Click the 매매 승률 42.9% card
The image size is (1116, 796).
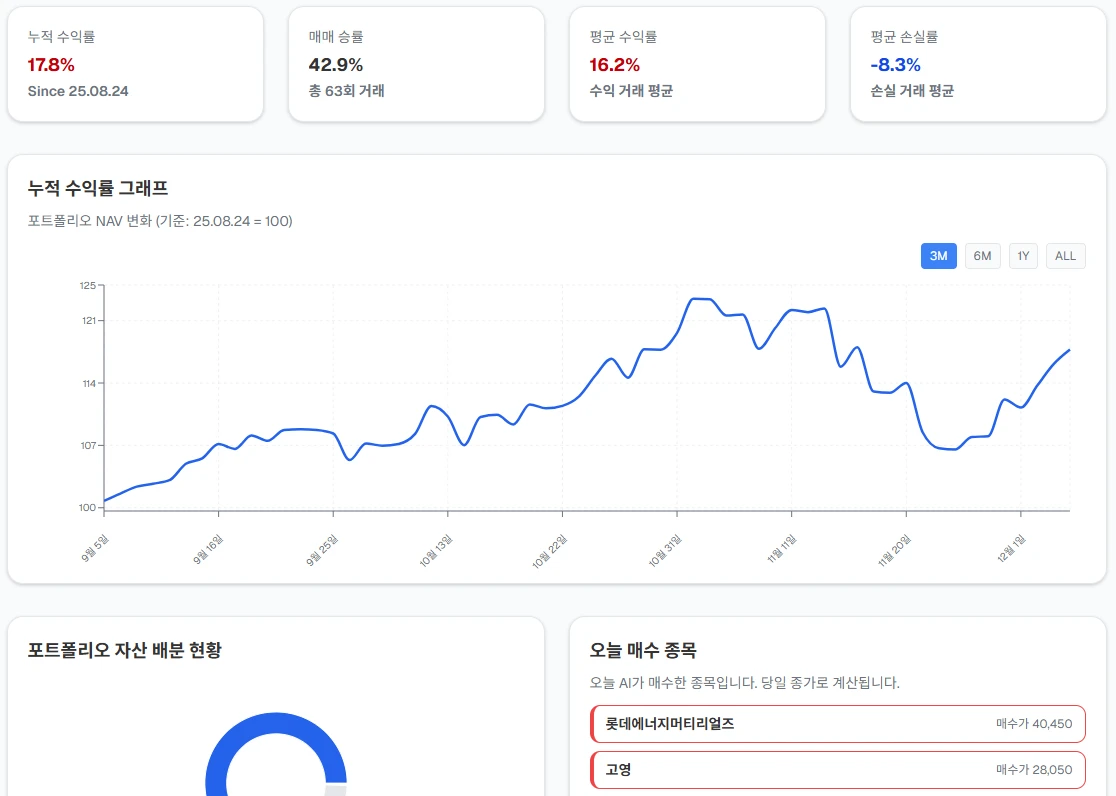pyautogui.click(x=416, y=64)
